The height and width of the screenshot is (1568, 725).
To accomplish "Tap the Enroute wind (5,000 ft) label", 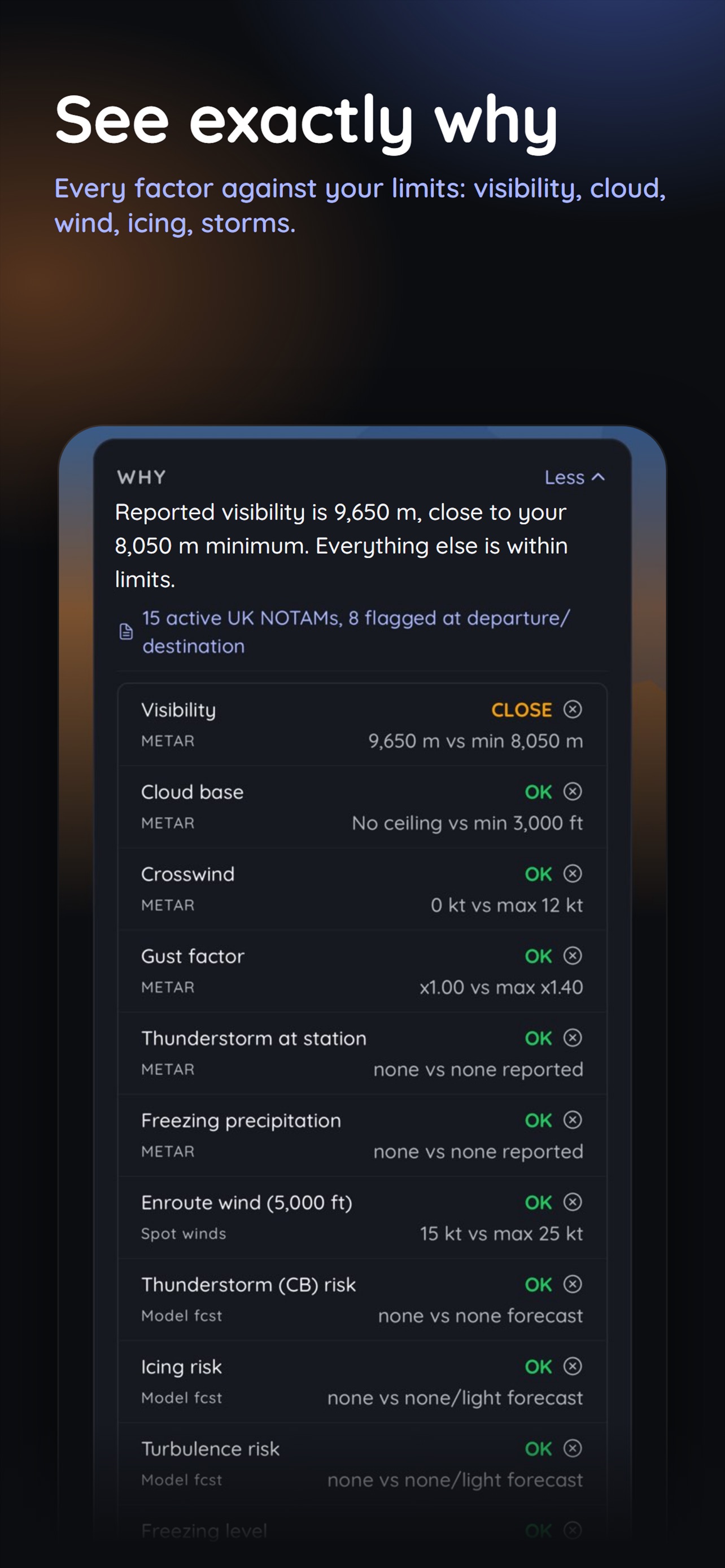I will tap(247, 1203).
